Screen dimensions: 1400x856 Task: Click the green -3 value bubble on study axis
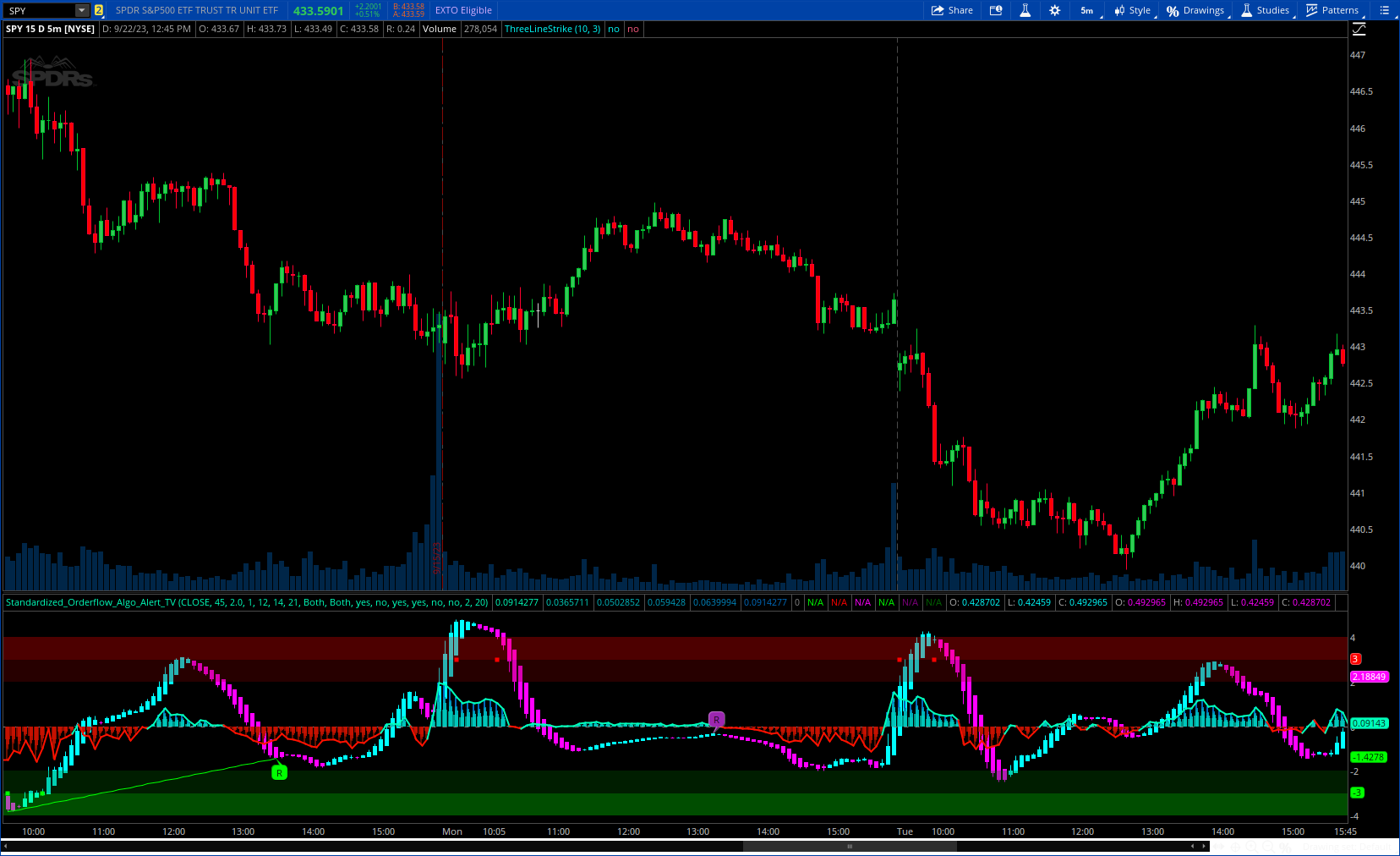(x=1357, y=793)
